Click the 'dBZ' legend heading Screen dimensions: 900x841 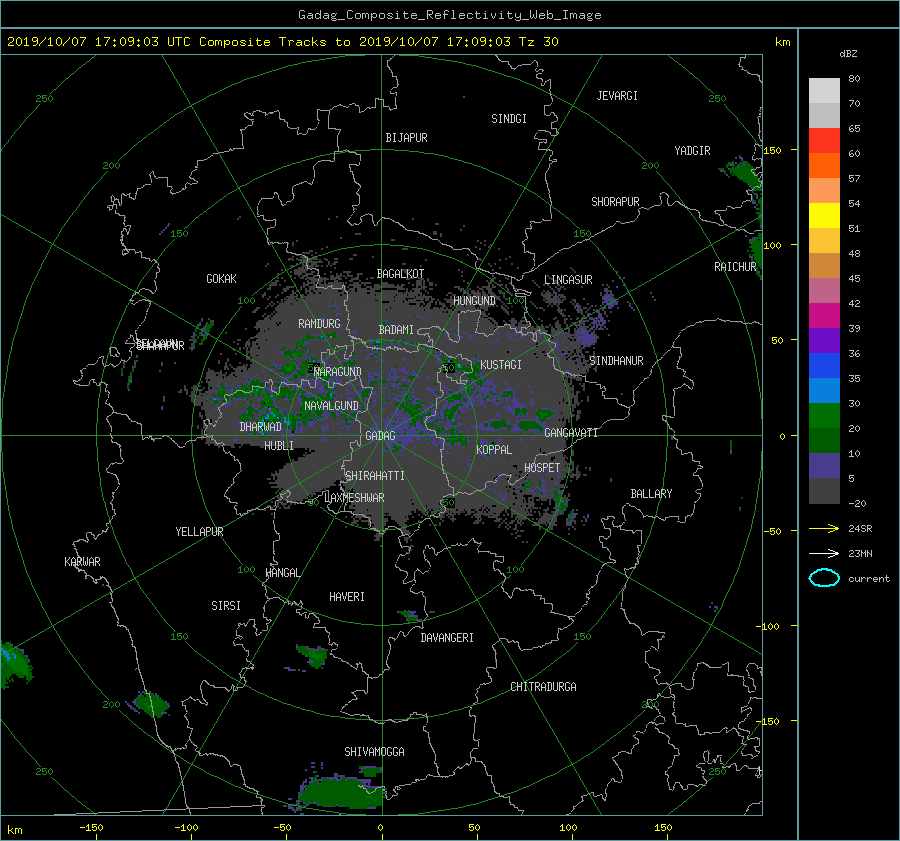pyautogui.click(x=848, y=54)
